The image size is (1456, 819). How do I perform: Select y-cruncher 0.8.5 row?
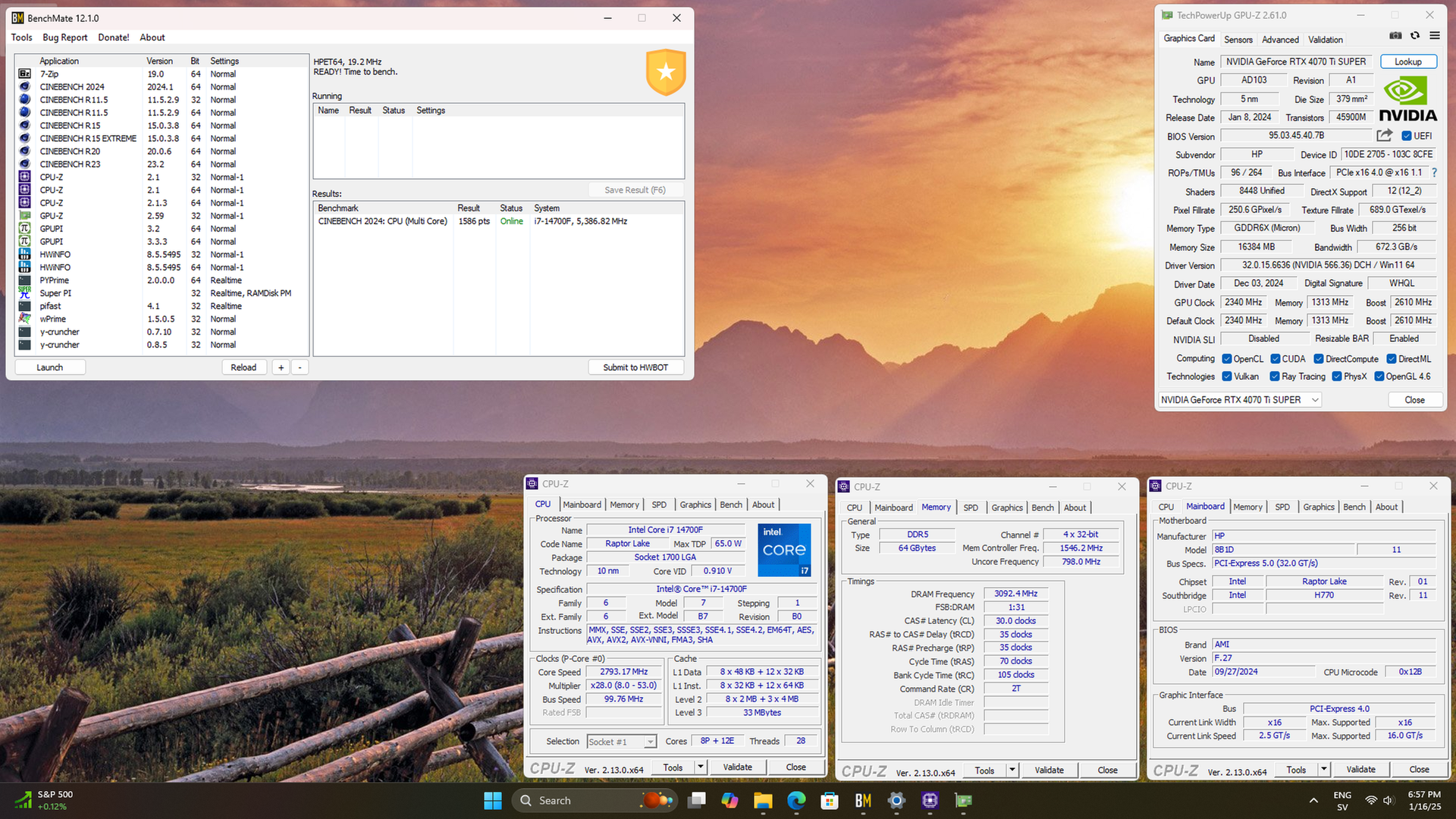(162, 344)
